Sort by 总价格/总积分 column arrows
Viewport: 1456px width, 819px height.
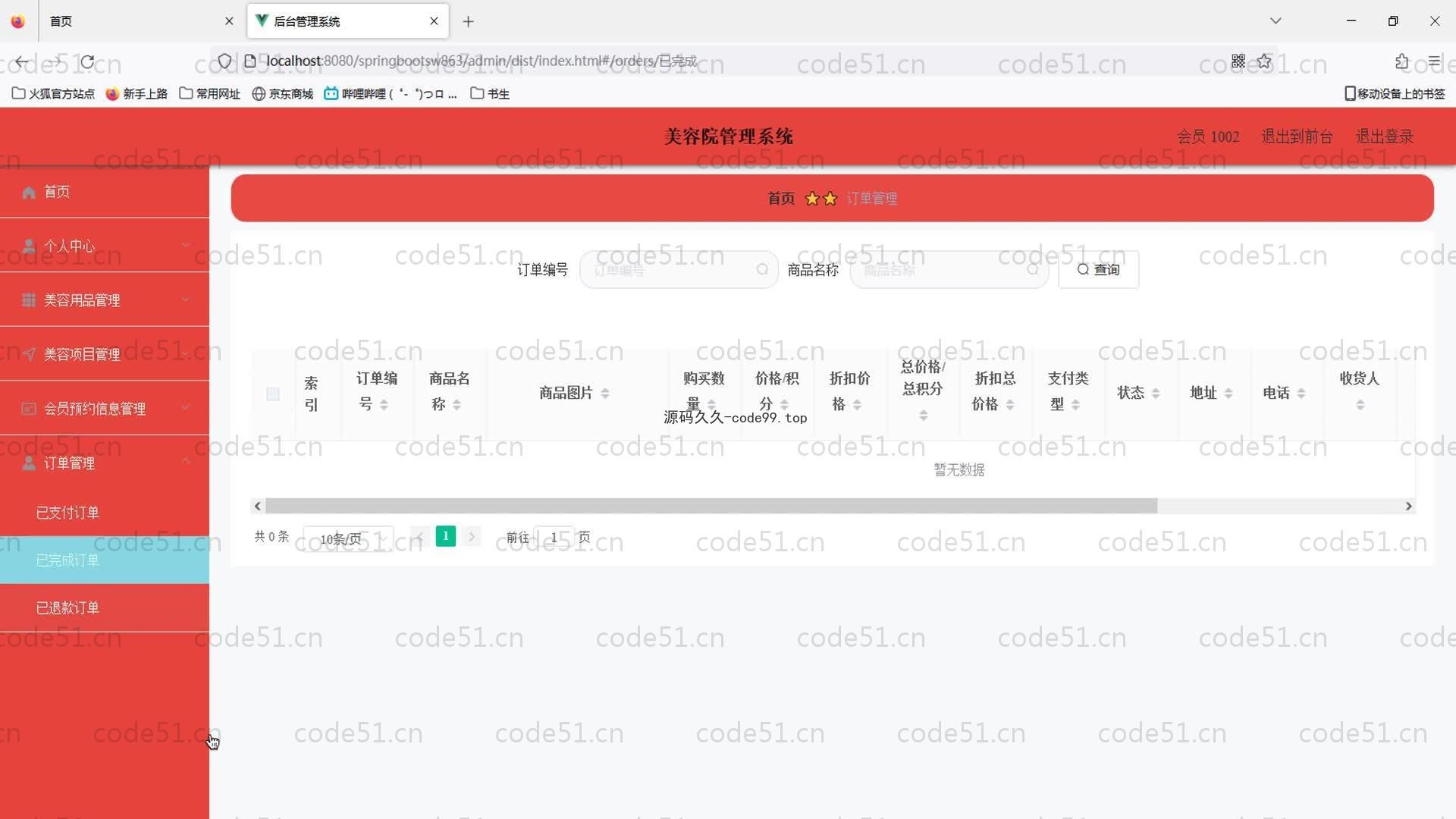pyautogui.click(x=924, y=416)
